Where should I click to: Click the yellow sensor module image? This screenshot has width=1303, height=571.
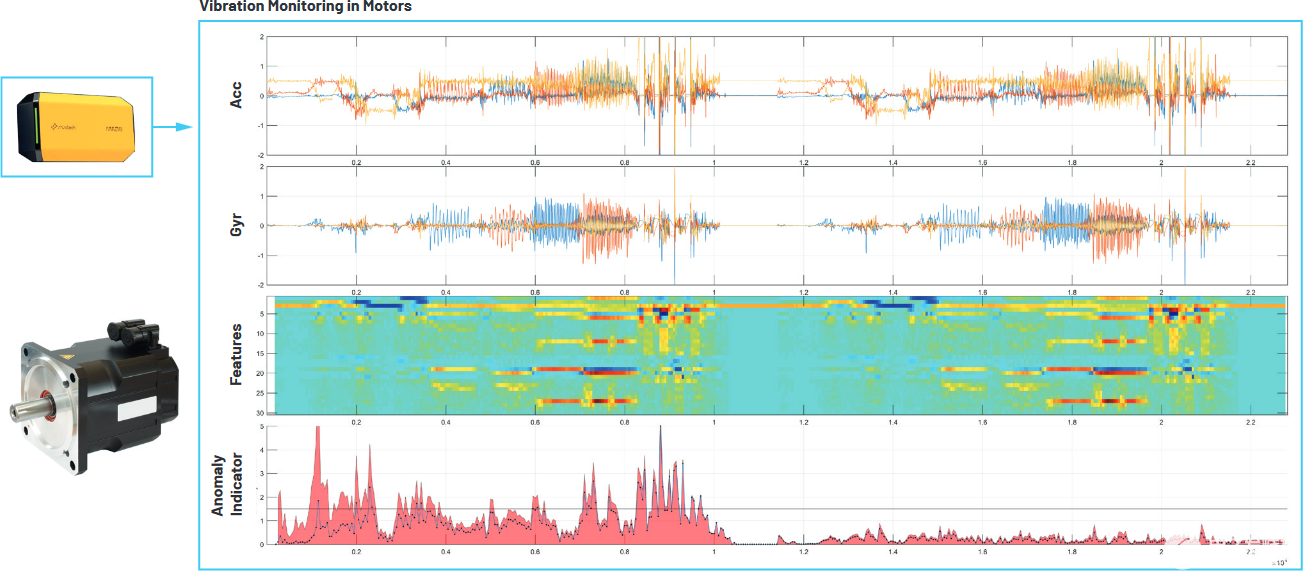tap(76, 127)
